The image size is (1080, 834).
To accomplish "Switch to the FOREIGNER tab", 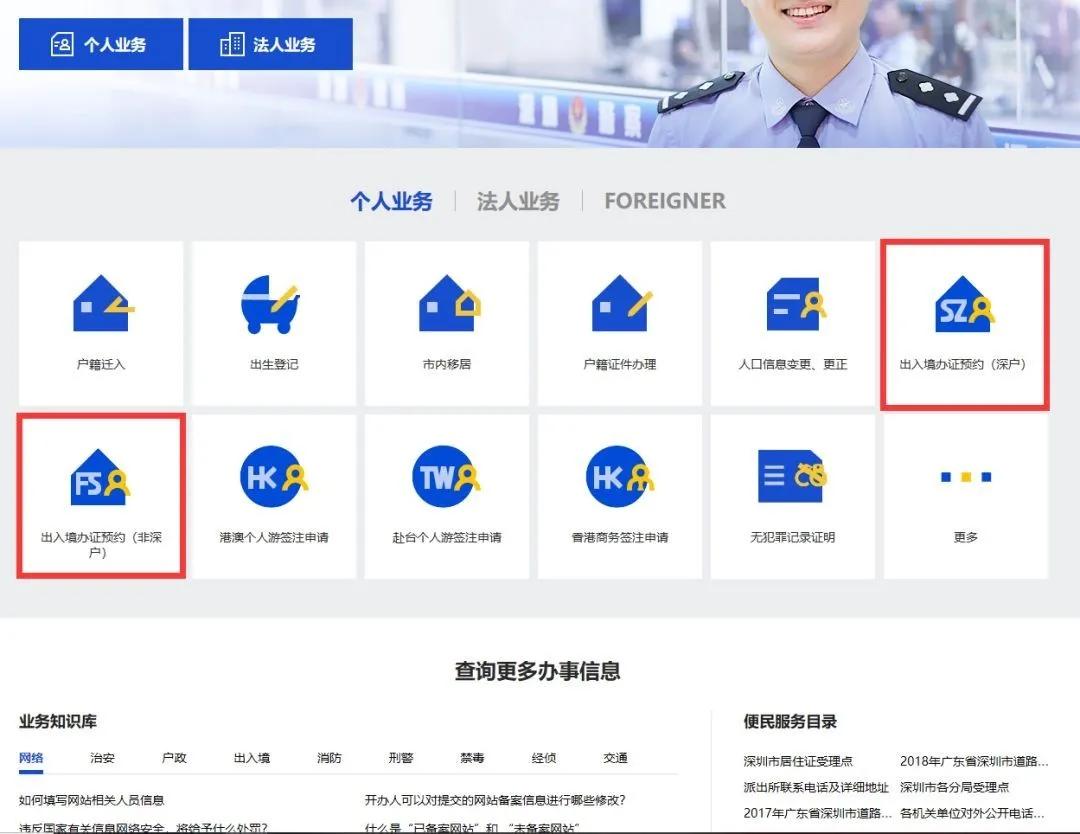I will (663, 200).
